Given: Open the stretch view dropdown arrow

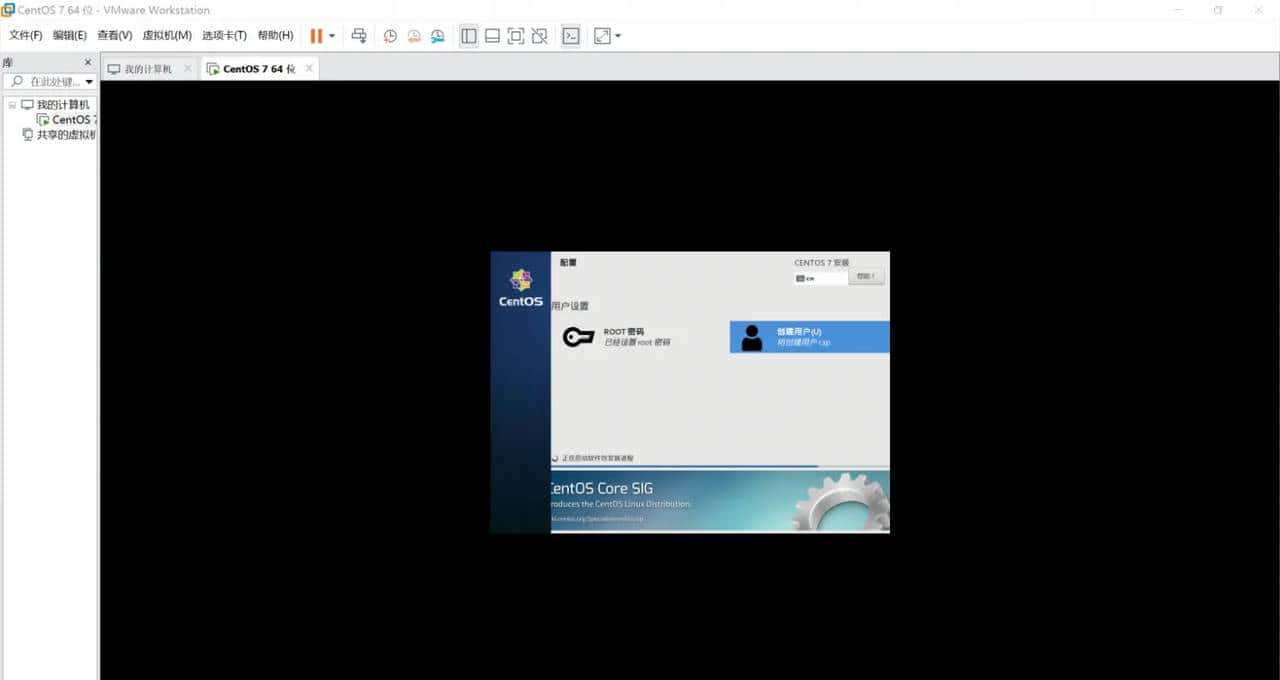Looking at the screenshot, I should pyautogui.click(x=618, y=36).
